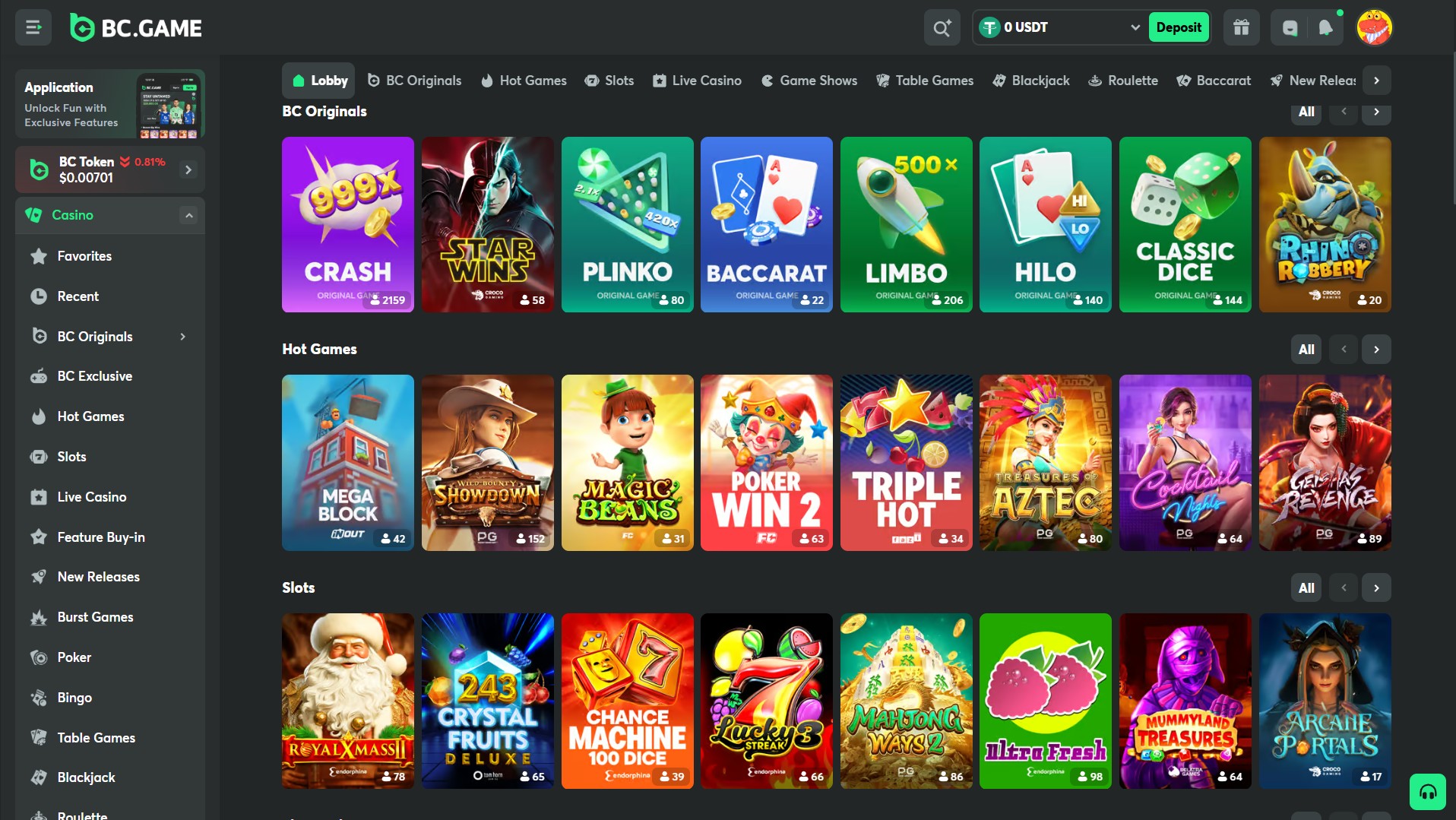
Task: Show next Slots games row
Action: (x=1376, y=588)
